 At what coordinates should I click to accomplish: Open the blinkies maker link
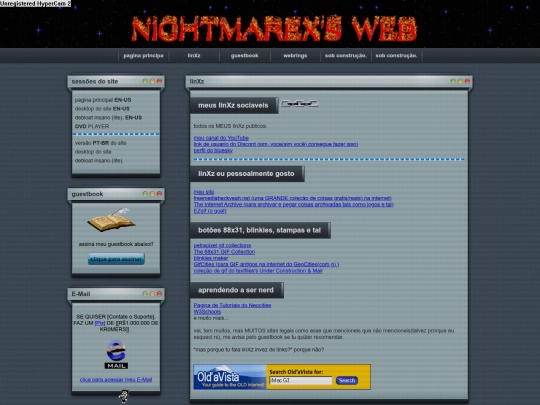(x=211, y=258)
